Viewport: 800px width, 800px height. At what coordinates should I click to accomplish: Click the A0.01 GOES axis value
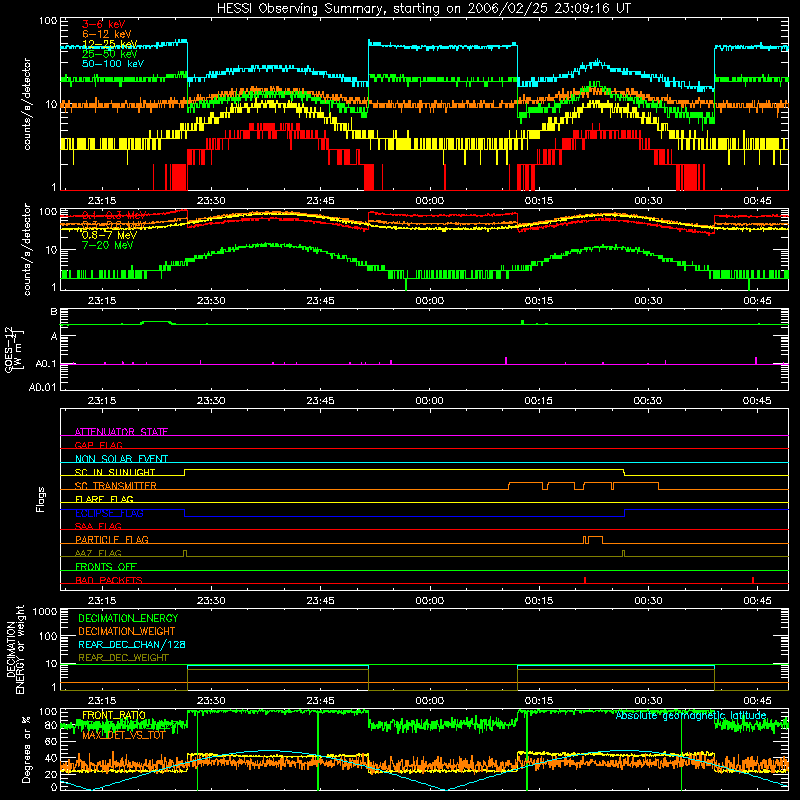click(x=42, y=387)
